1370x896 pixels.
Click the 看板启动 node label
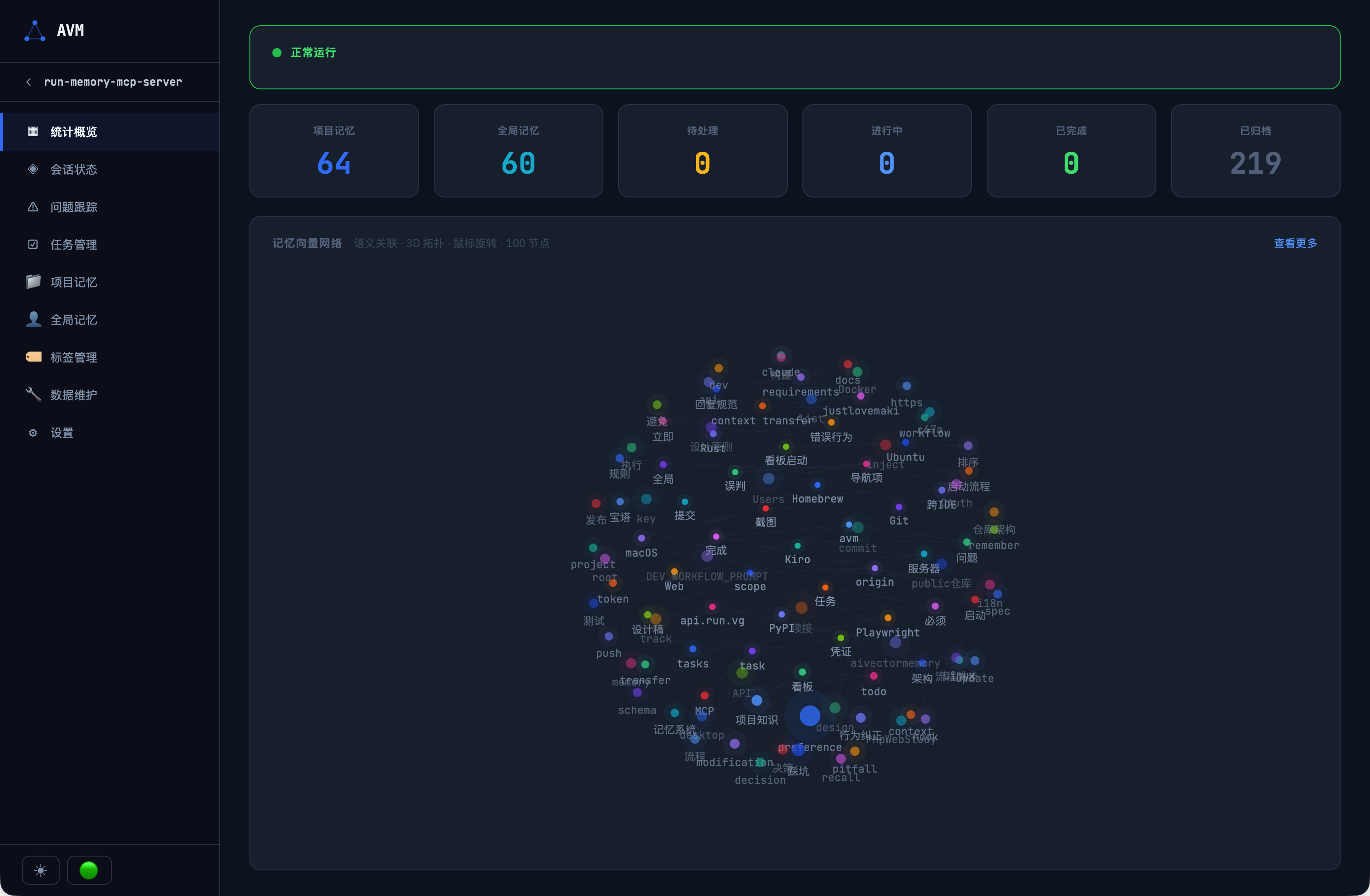(786, 460)
